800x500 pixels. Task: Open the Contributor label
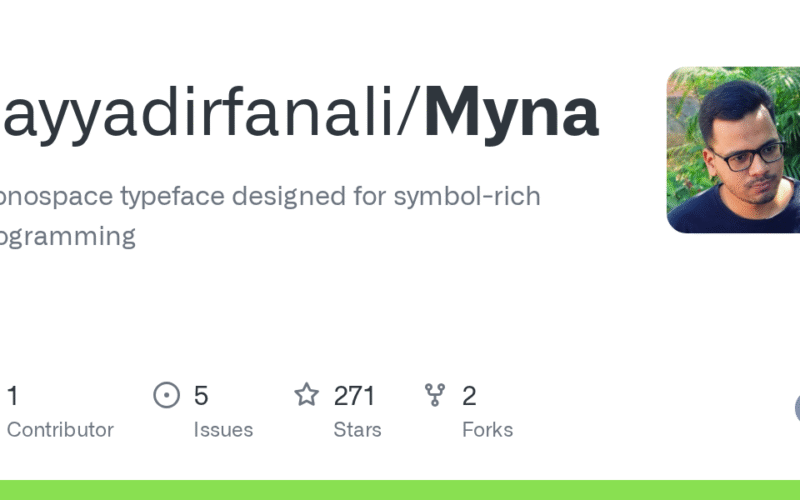60,430
